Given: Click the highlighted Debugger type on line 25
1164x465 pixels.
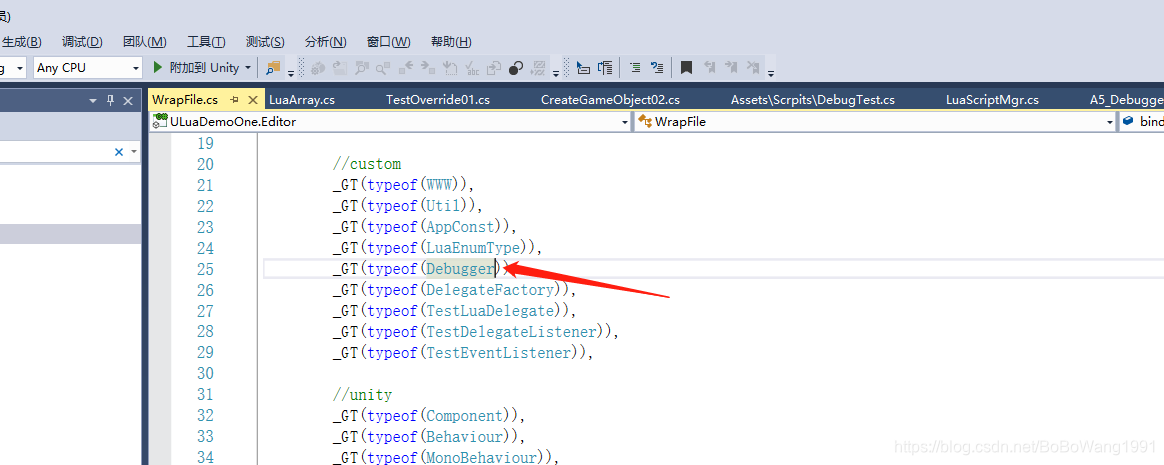Looking at the screenshot, I should point(460,269).
